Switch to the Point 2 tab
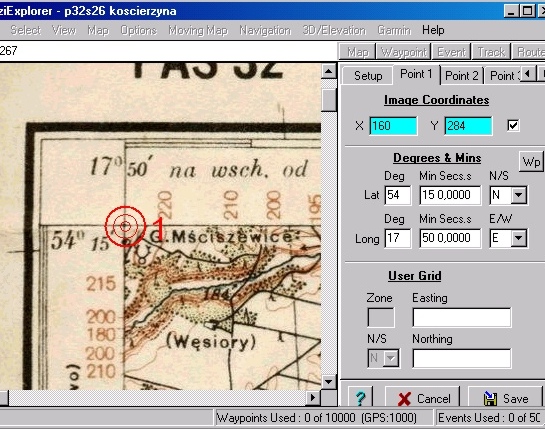 tap(462, 75)
